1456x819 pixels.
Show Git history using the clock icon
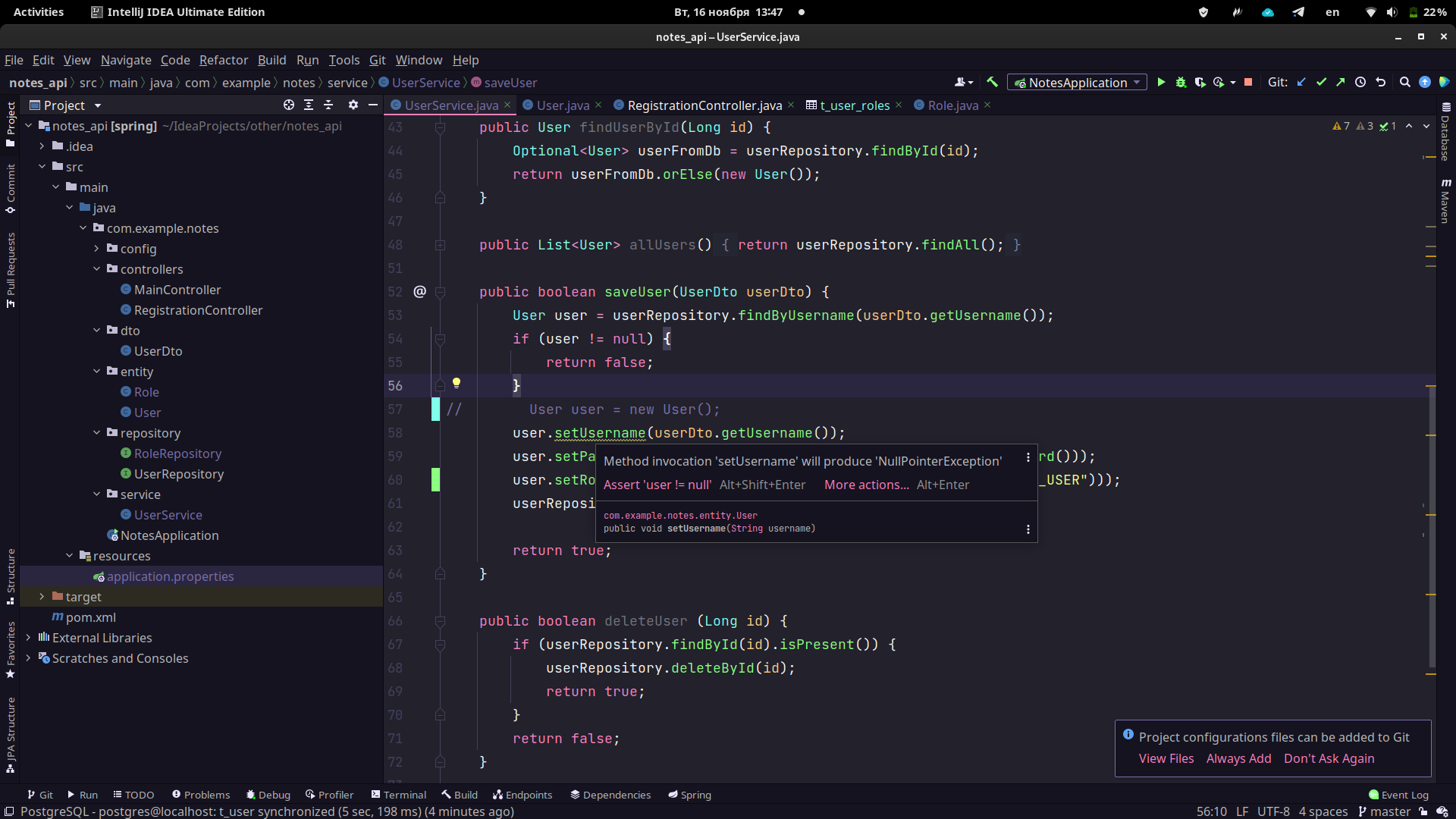coord(1360,82)
